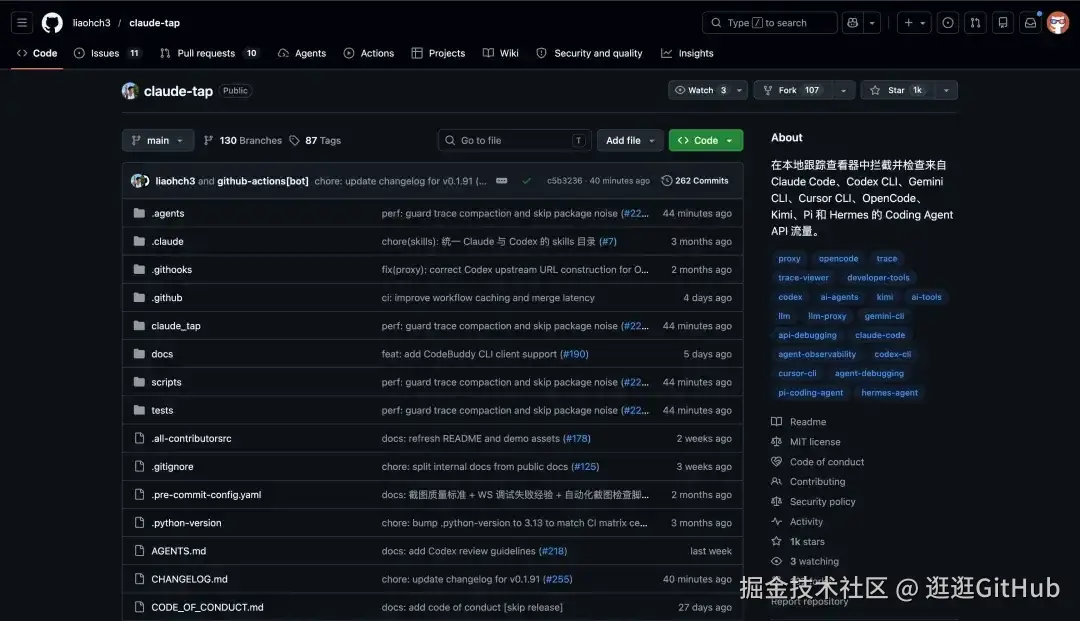1080x621 pixels.
Task: Open the Contributing link
Action: 818,482
